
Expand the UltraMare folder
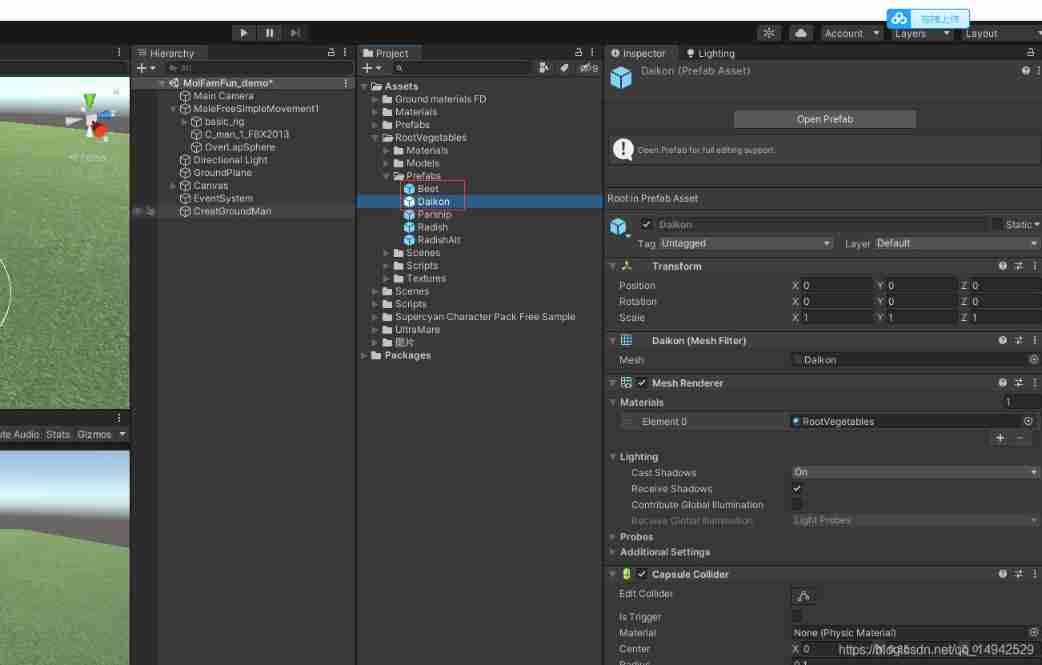click(x=375, y=330)
